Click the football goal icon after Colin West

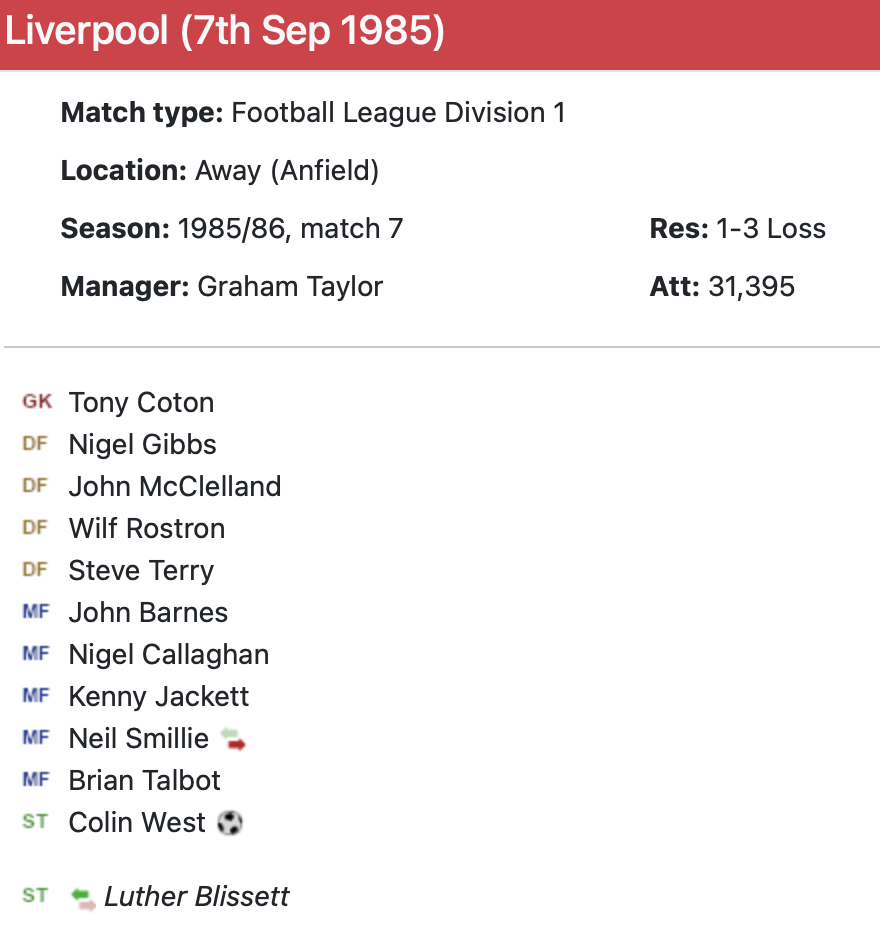click(x=230, y=823)
